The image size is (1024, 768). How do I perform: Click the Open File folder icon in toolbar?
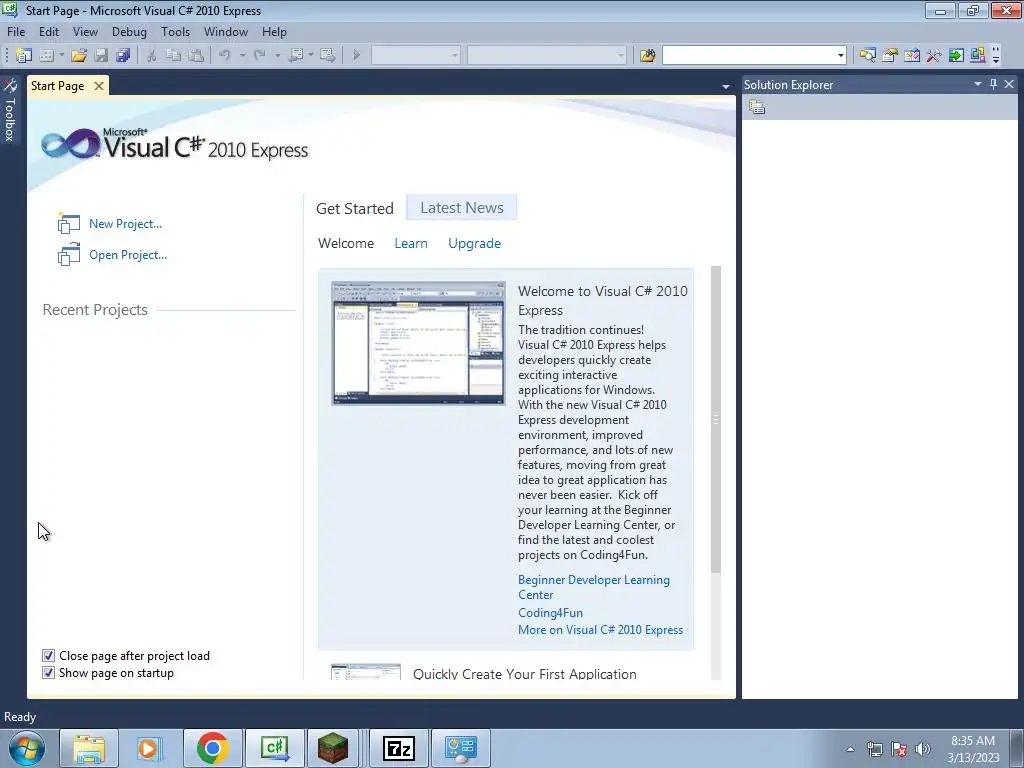(x=79, y=56)
